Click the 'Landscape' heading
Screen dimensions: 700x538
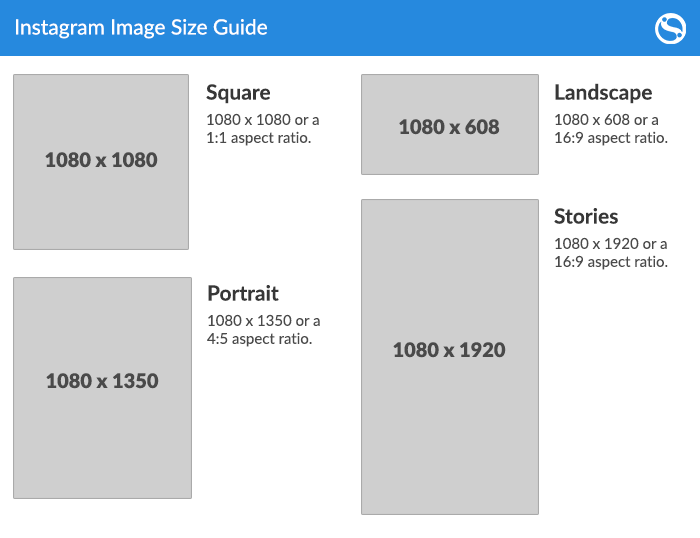[603, 93]
